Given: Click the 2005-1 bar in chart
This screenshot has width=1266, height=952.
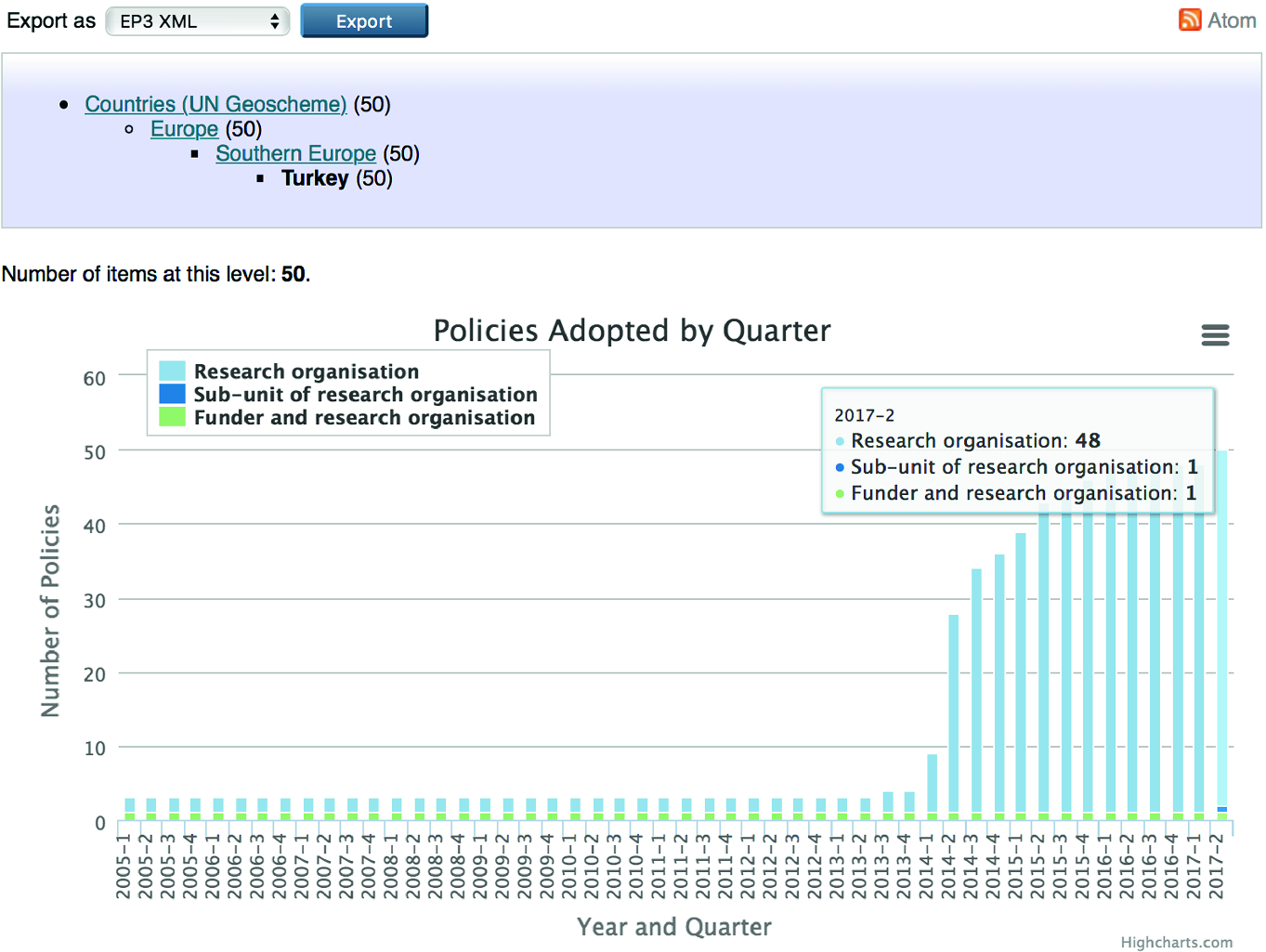Looking at the screenshot, I should (x=129, y=809).
